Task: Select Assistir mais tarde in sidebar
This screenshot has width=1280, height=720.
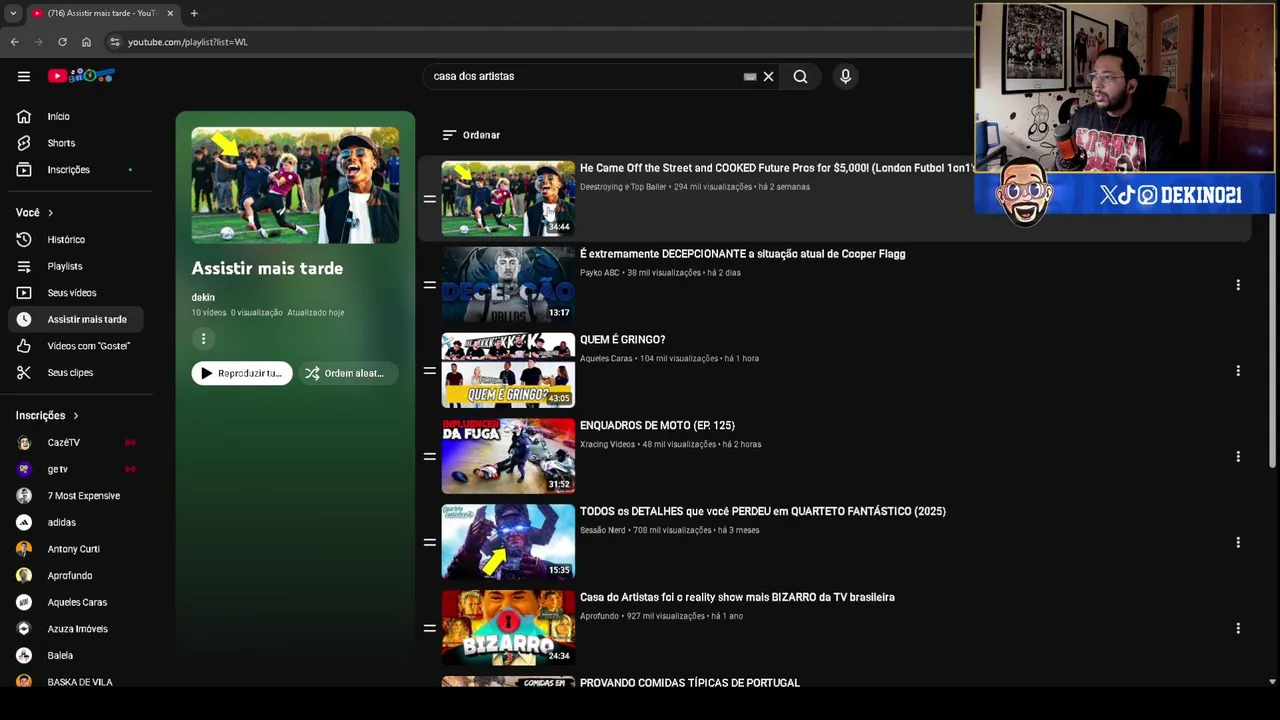Action: point(76,319)
